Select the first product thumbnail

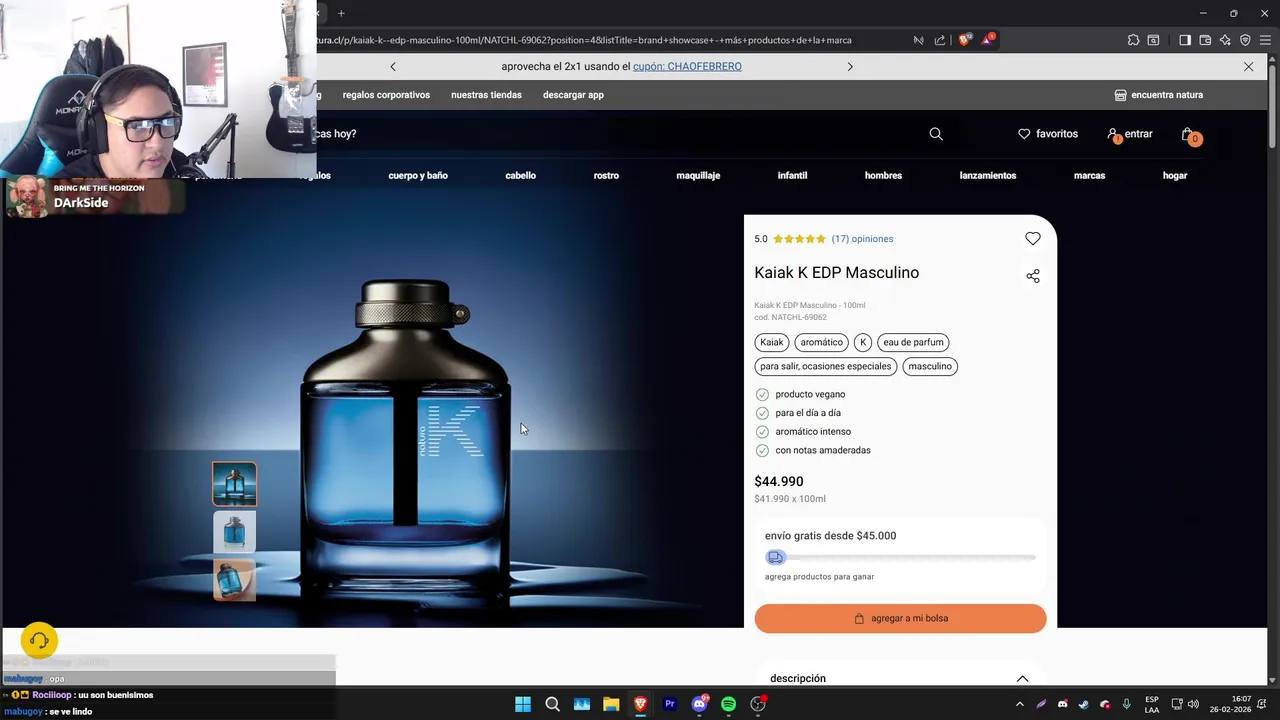(234, 484)
